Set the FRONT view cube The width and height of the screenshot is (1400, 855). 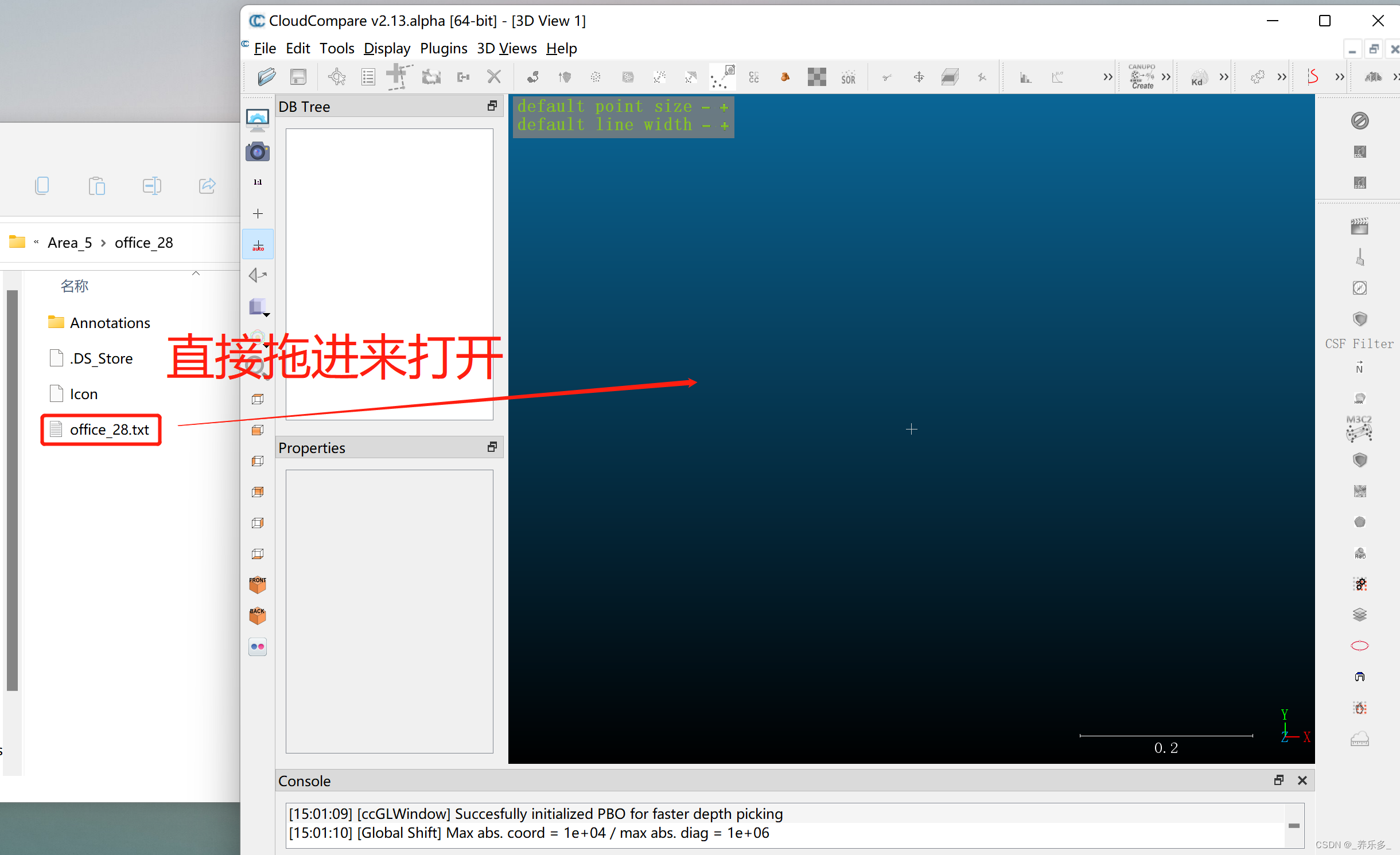(258, 585)
